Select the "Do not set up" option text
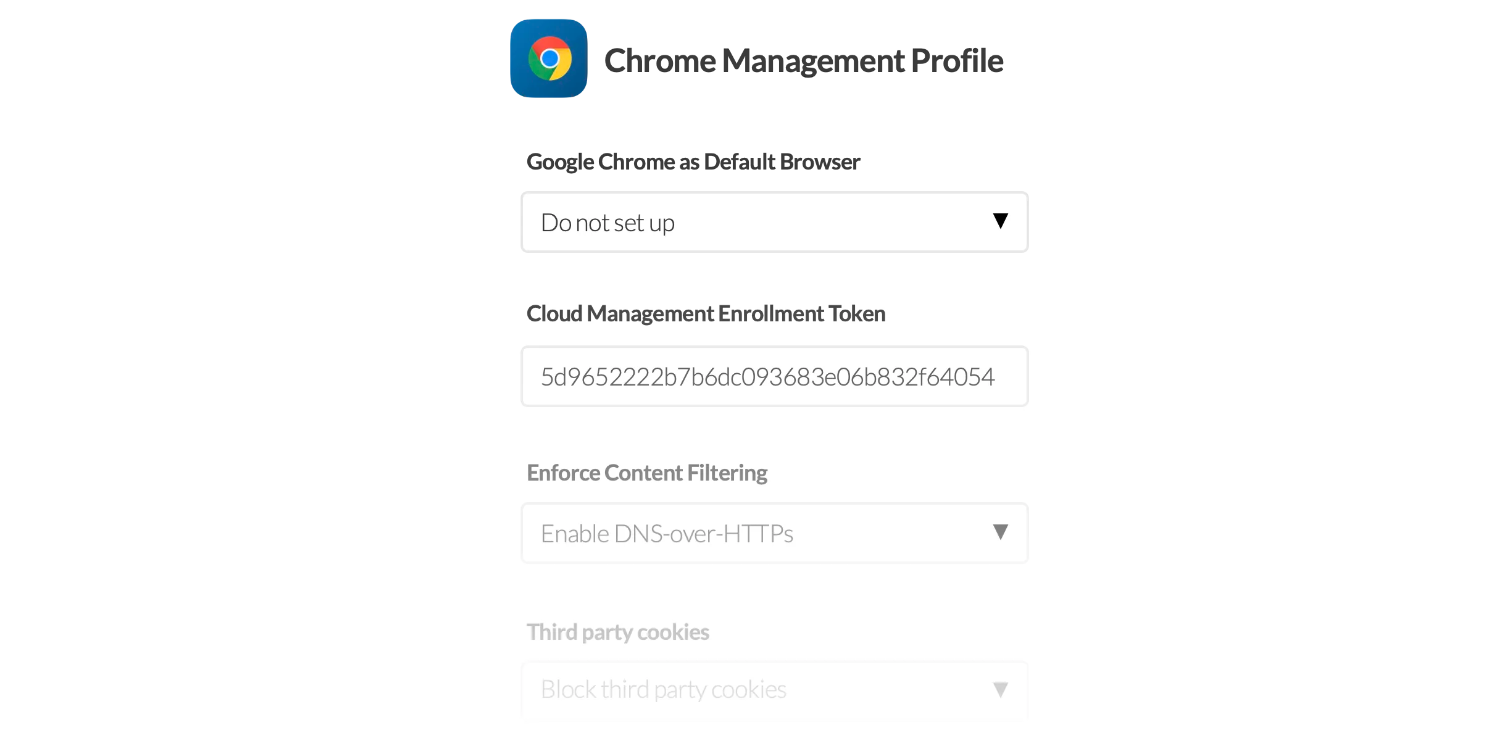This screenshot has width=1500, height=750. pyautogui.click(x=608, y=223)
